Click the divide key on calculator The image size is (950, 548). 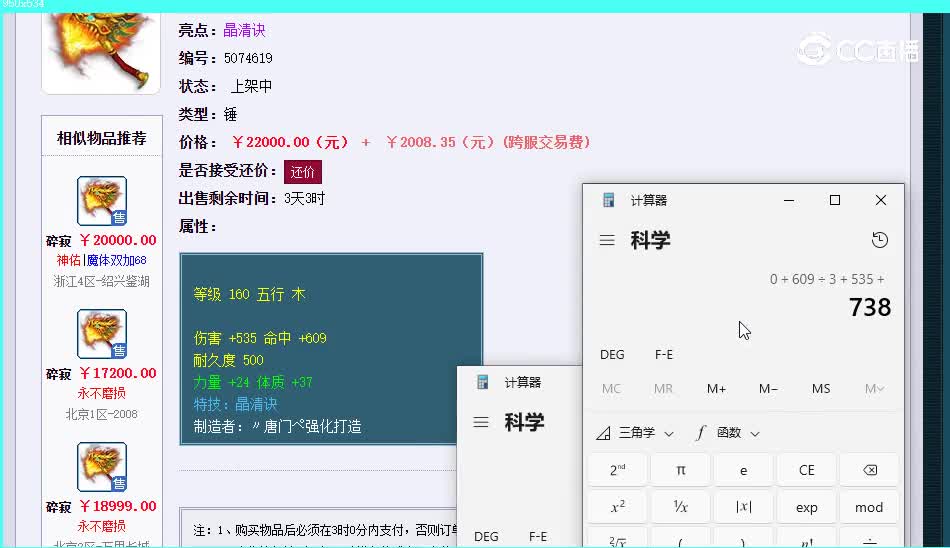coord(869,538)
